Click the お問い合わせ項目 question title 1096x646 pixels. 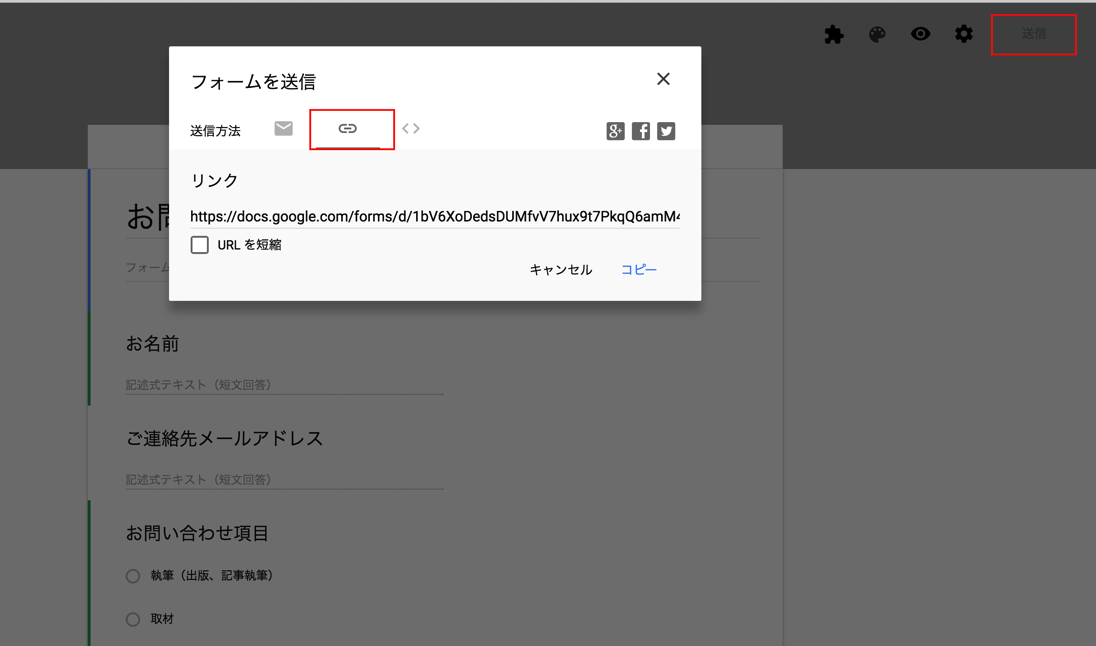[197, 533]
